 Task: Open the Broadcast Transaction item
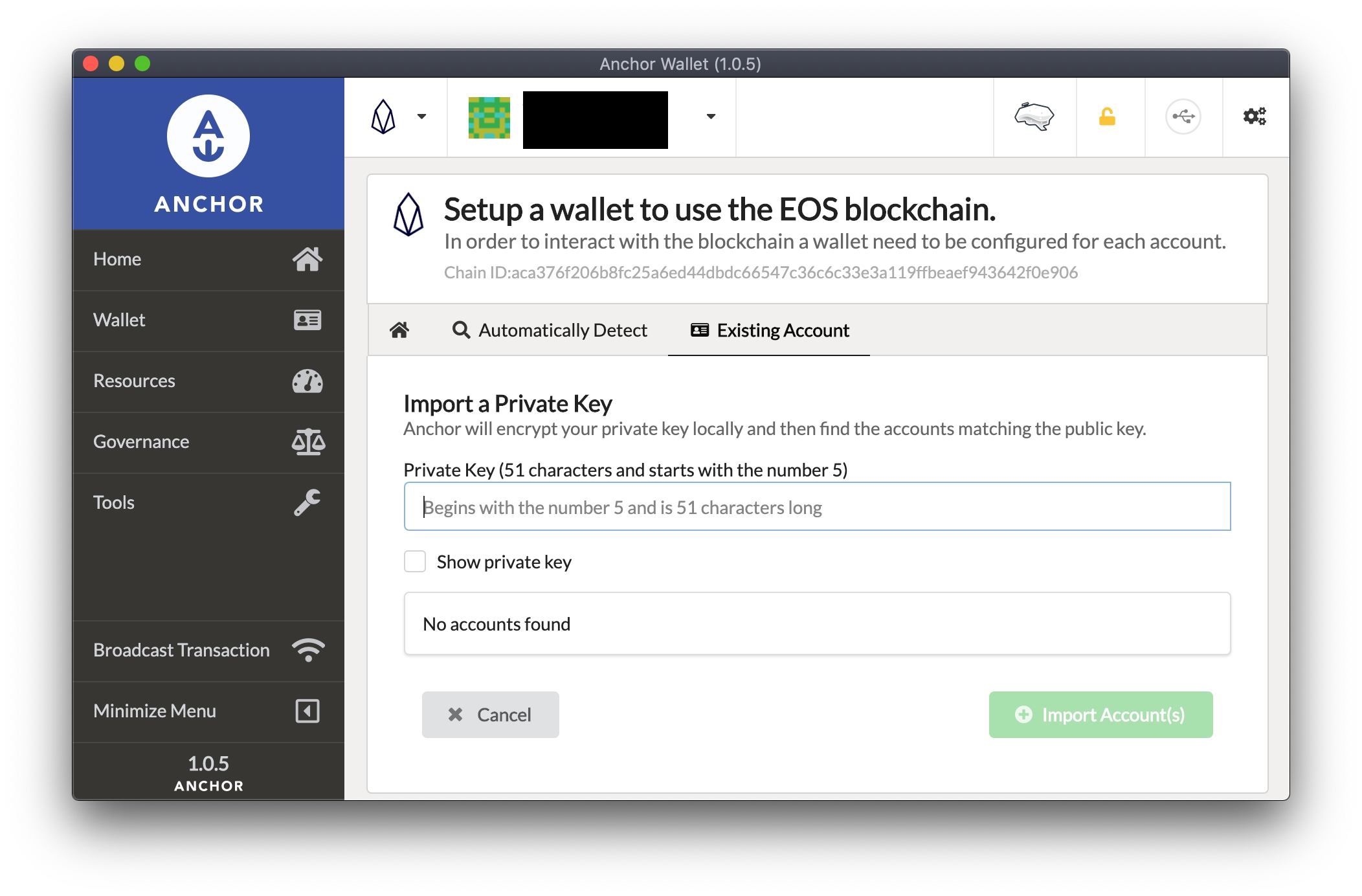pyautogui.click(x=208, y=650)
